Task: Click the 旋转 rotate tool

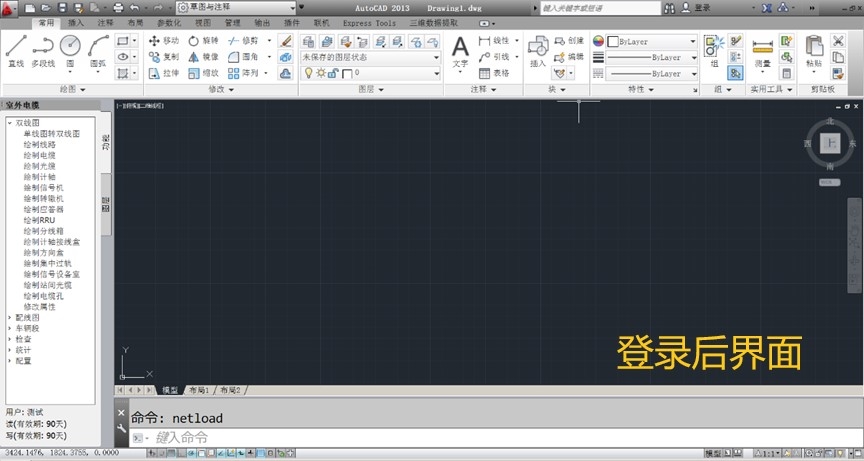Action: tap(203, 40)
